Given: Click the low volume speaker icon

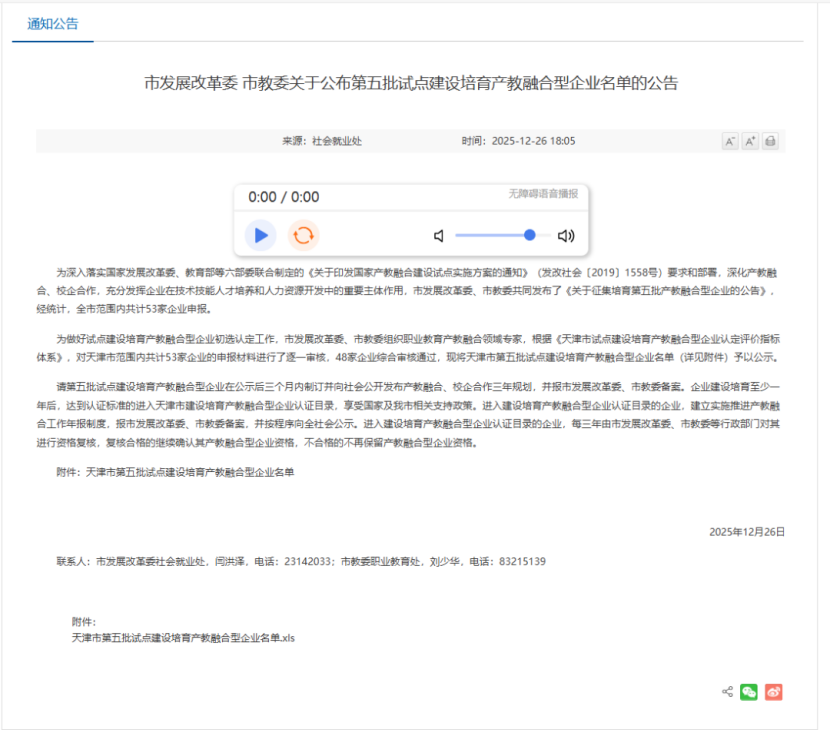Looking at the screenshot, I should 438,236.
